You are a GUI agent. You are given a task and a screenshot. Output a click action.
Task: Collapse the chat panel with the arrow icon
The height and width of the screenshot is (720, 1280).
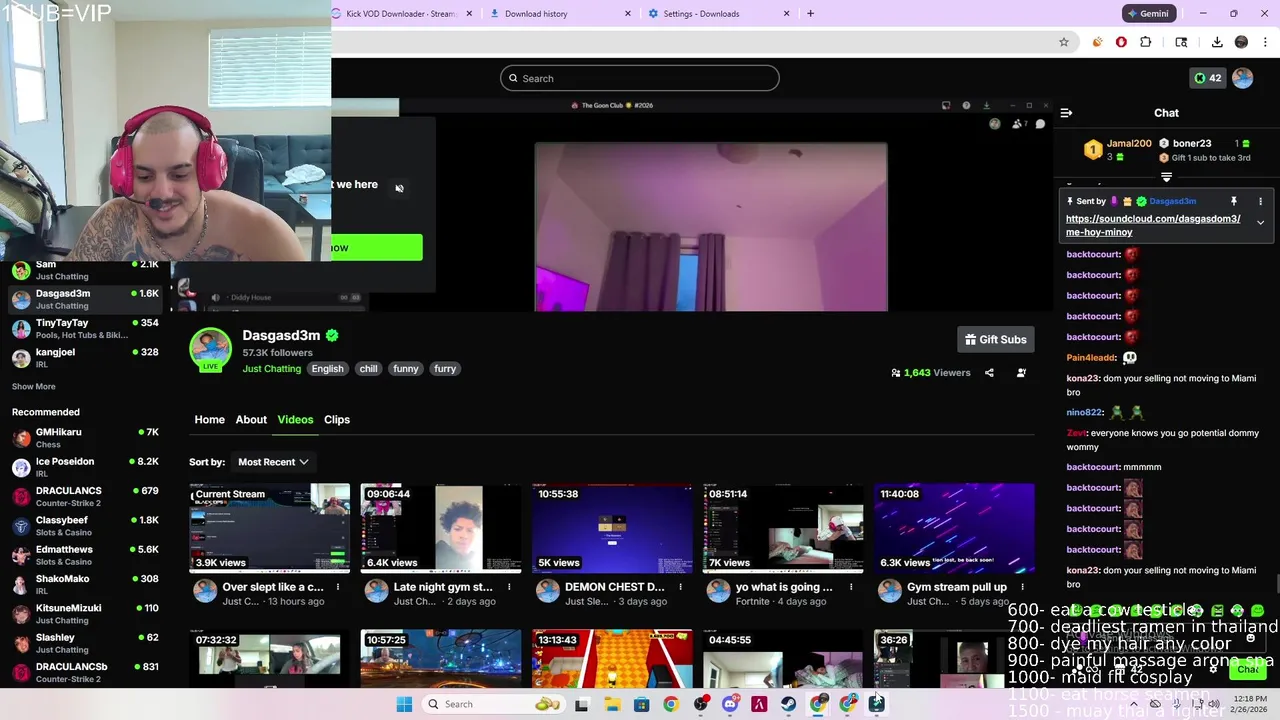[x=1066, y=113]
